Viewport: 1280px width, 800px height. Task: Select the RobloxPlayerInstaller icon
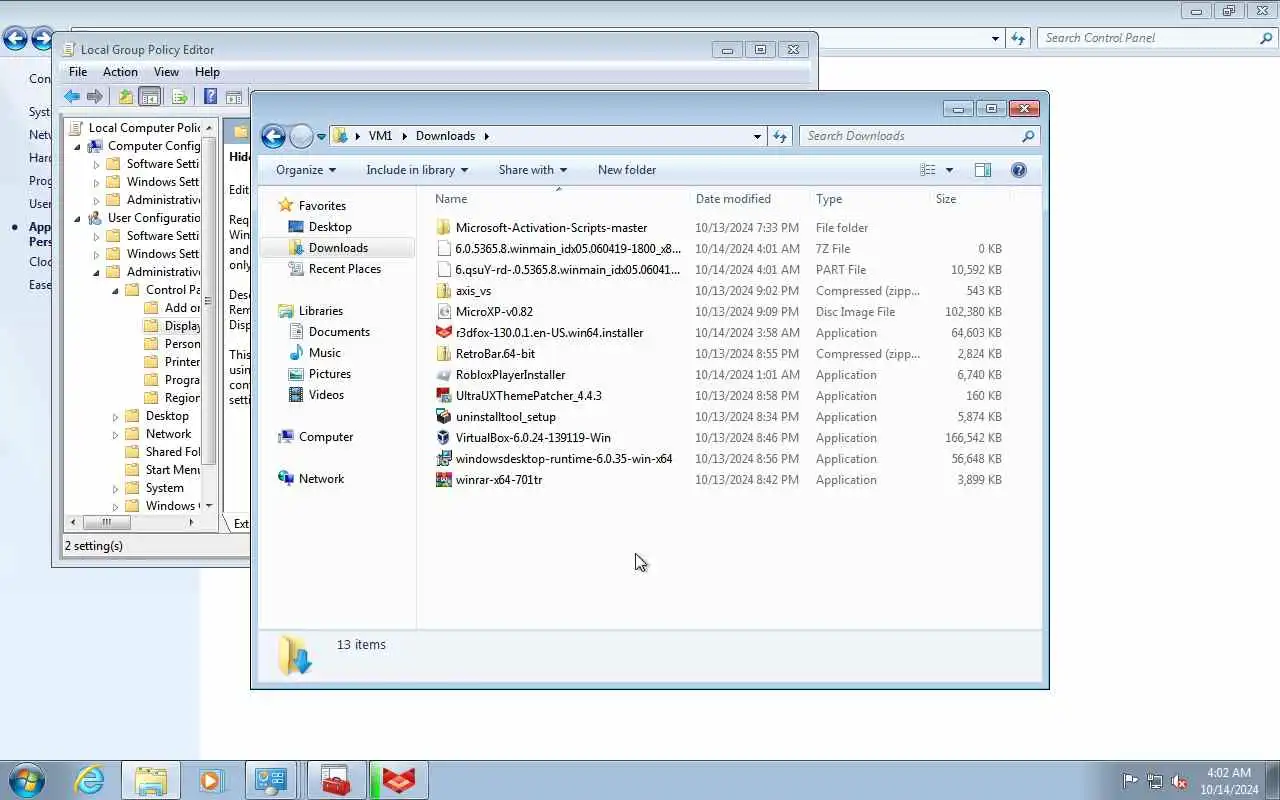point(444,375)
